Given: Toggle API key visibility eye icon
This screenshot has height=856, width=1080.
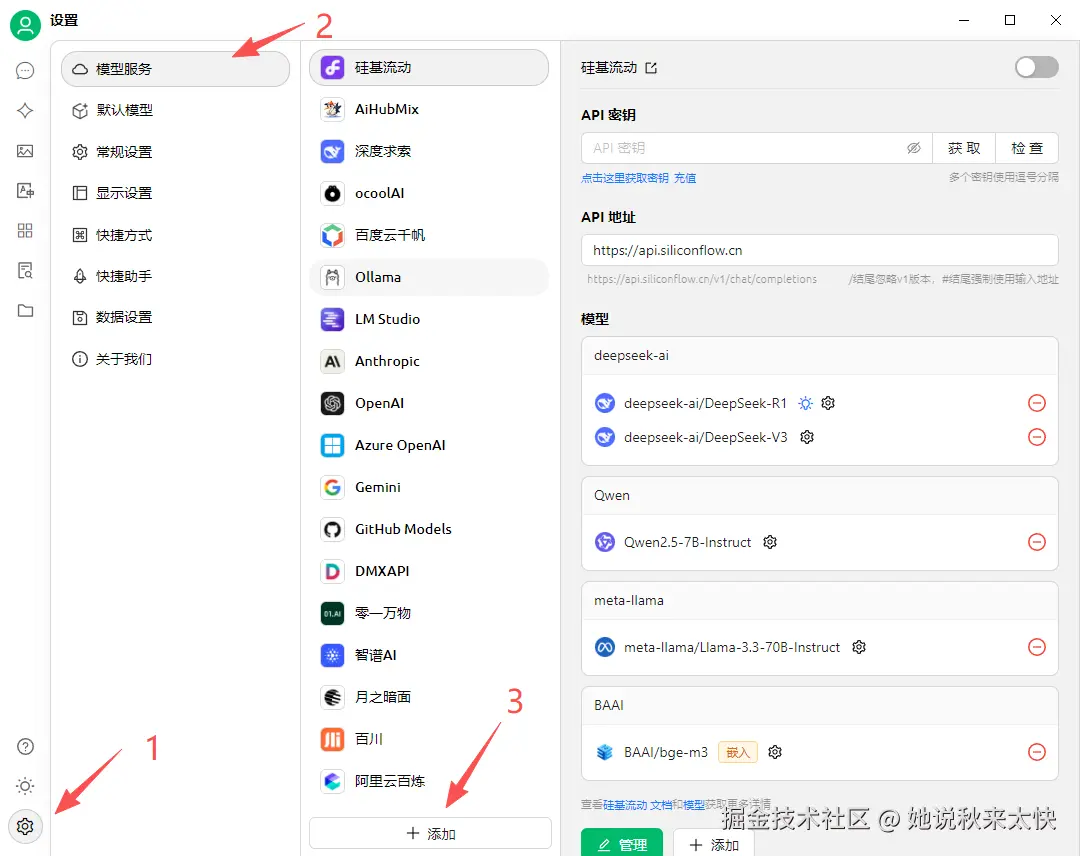Looking at the screenshot, I should 913,148.
